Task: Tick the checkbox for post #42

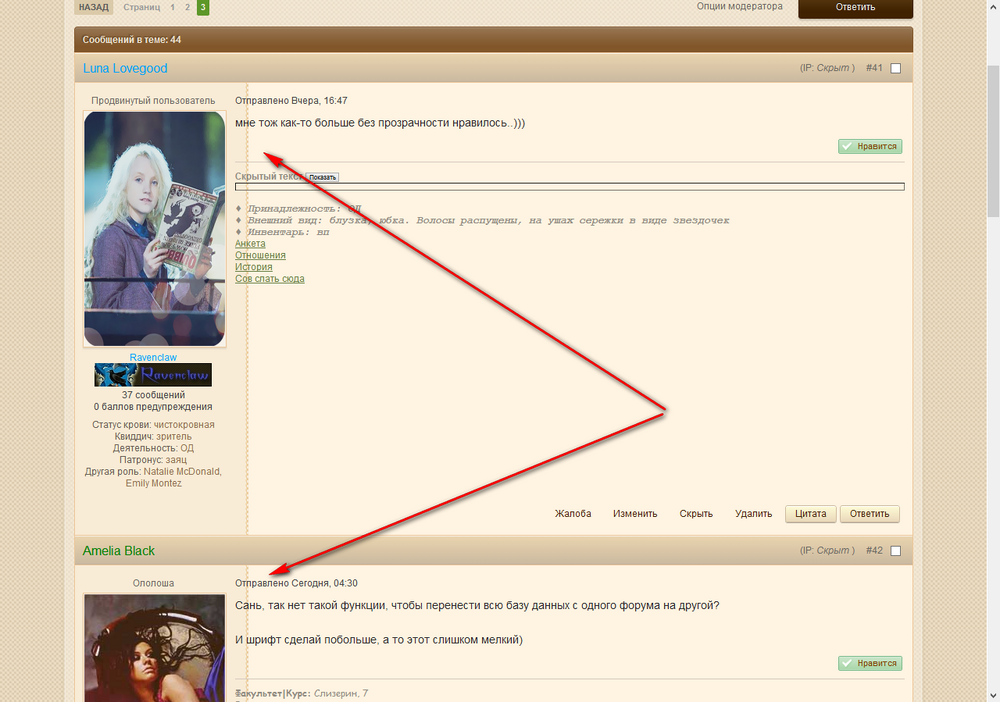Action: (896, 551)
